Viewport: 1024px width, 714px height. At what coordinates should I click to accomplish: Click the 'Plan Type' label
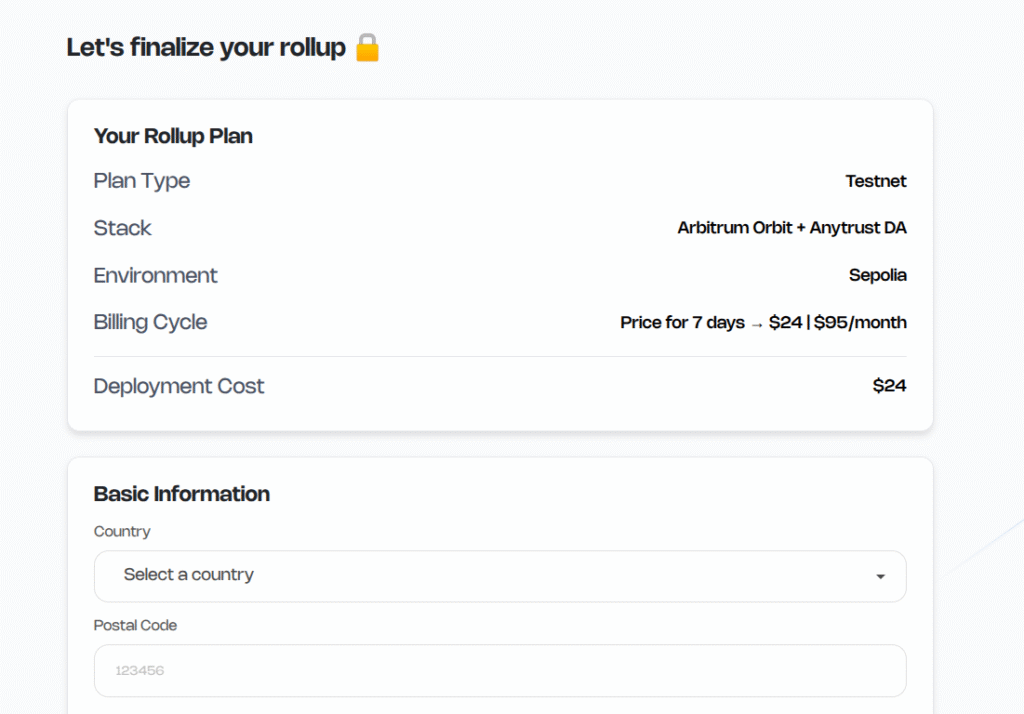[x=142, y=181]
